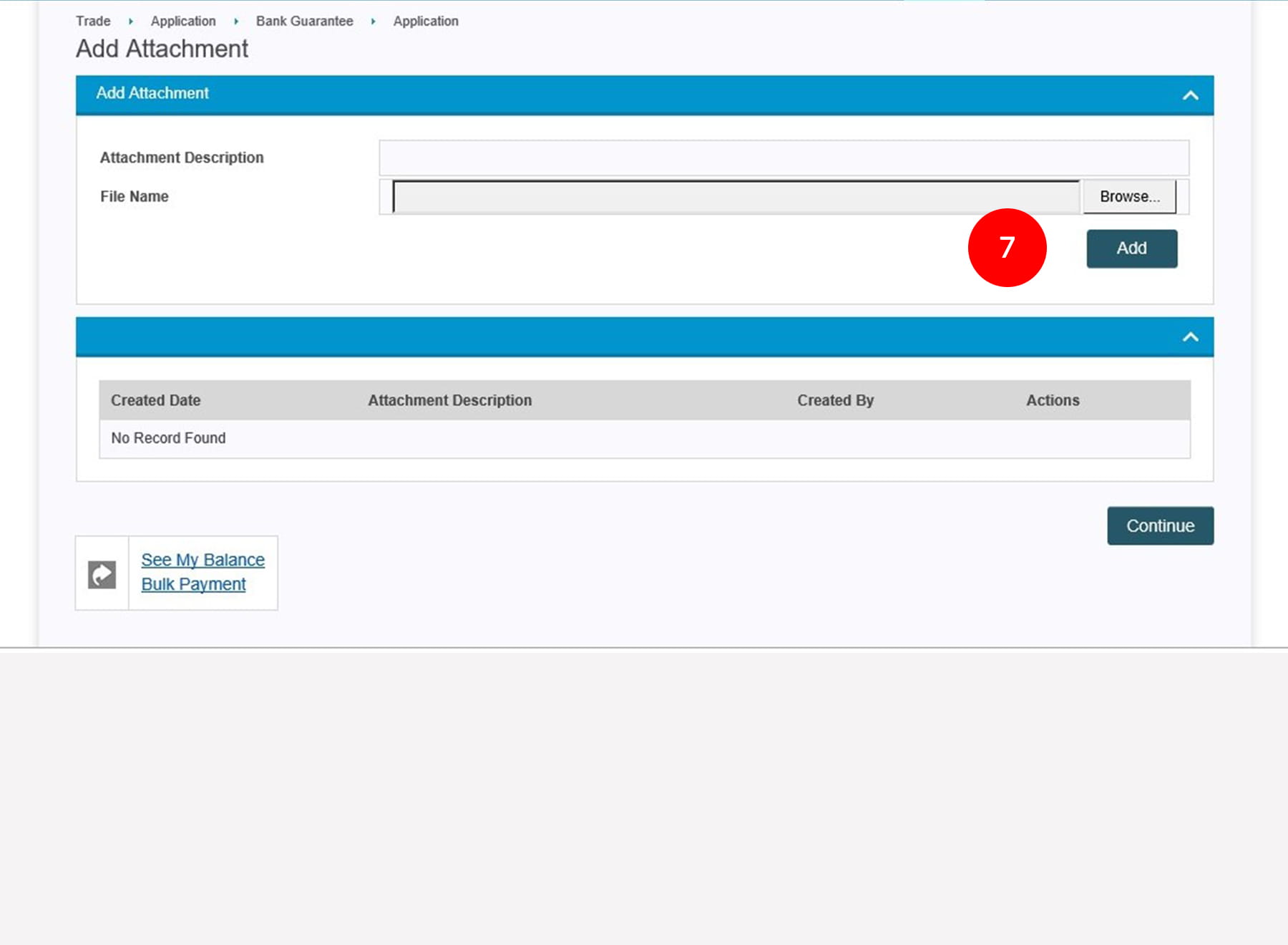The width and height of the screenshot is (1288, 945).
Task: Click breadcrumb arrow right before Bank Guarantee
Action: (236, 21)
